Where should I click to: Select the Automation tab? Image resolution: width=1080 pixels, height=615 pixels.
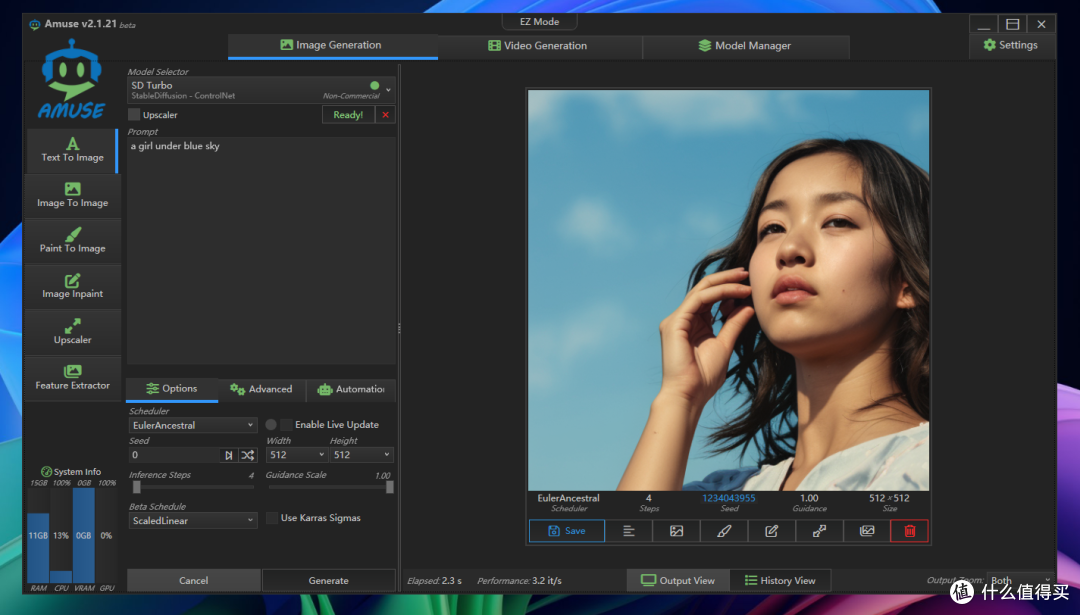(x=351, y=389)
